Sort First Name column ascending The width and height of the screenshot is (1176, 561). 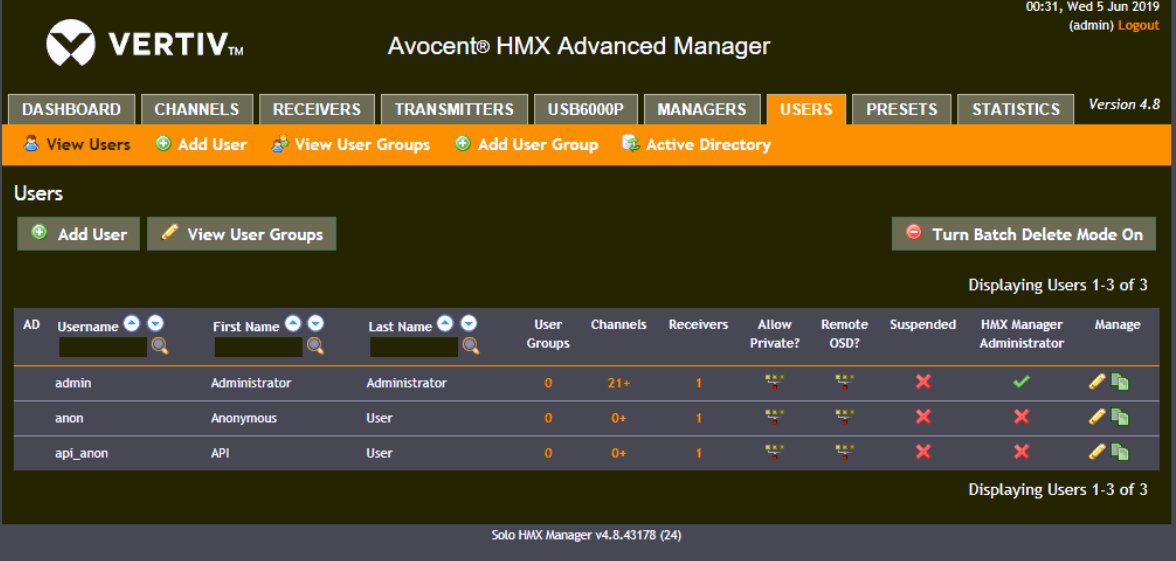[293, 324]
